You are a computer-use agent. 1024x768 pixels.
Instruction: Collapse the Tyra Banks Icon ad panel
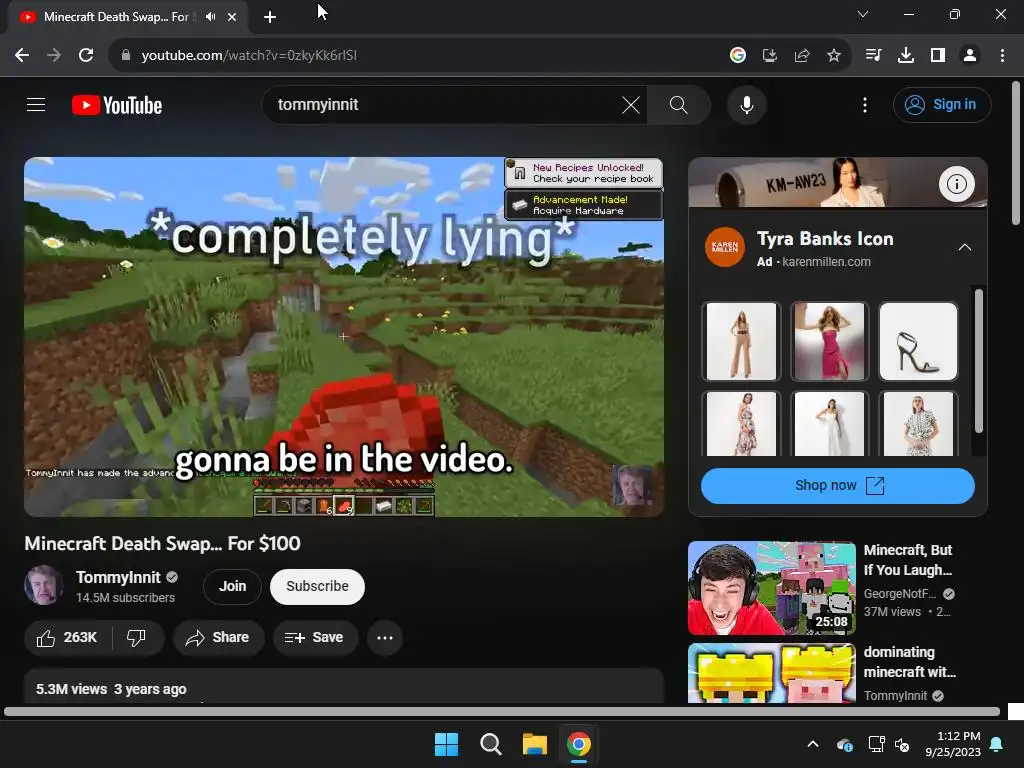click(964, 248)
